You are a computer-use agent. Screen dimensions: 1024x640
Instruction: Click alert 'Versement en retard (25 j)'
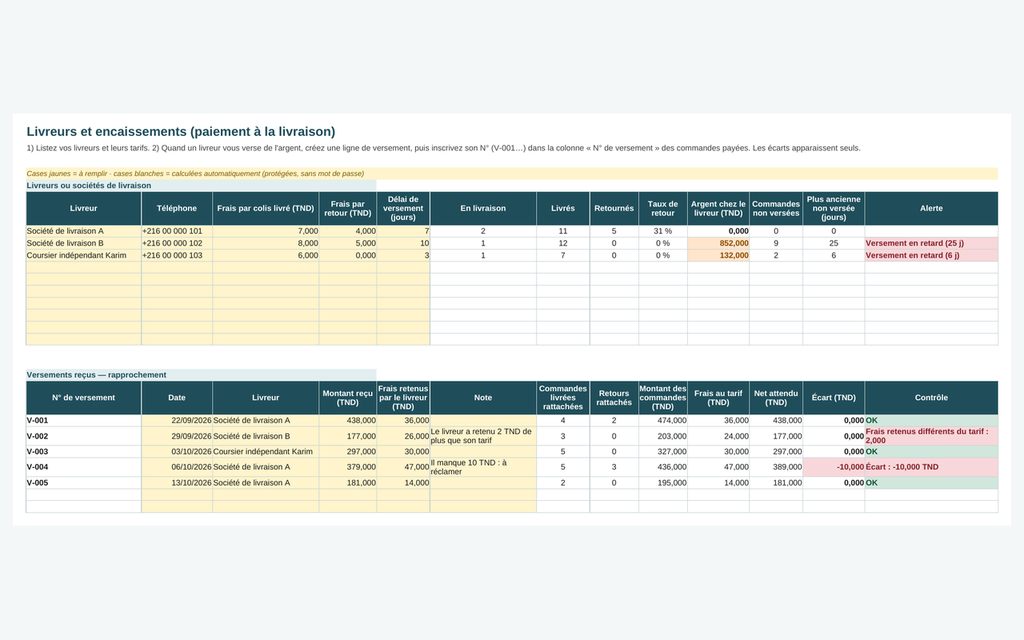tap(931, 243)
